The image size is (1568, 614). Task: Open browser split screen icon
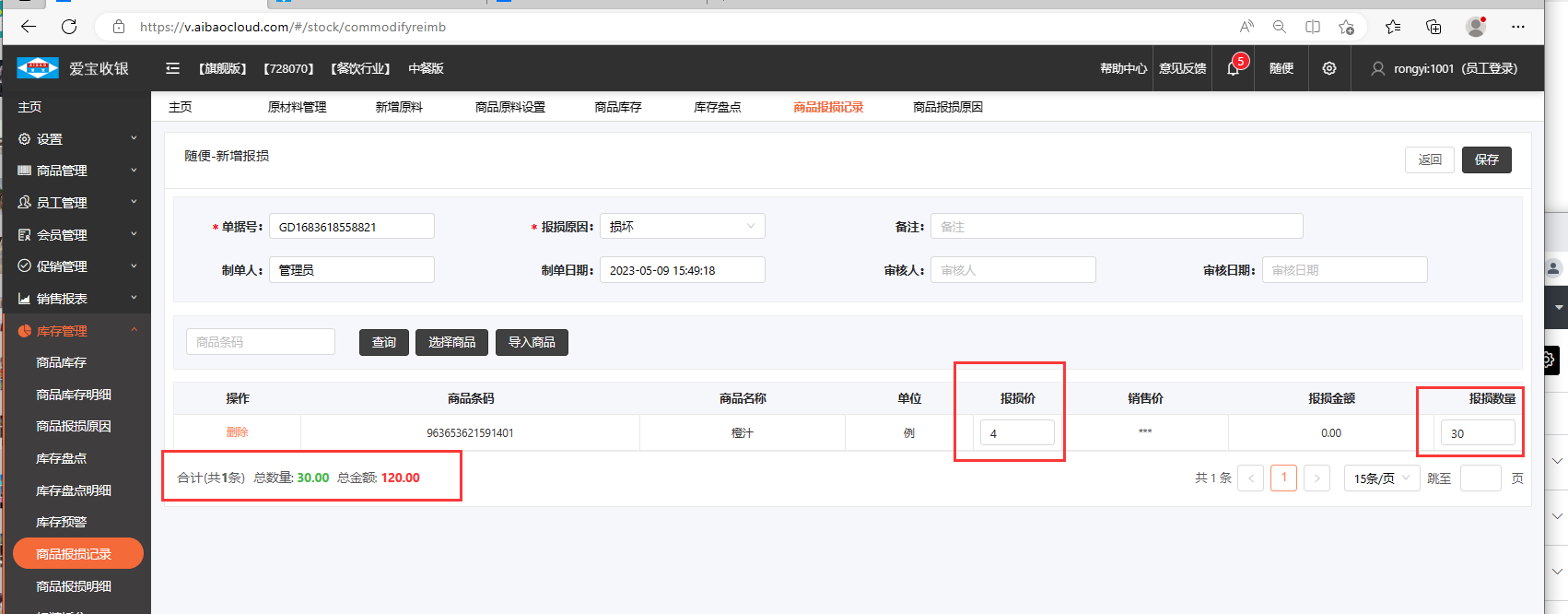[x=1313, y=27]
